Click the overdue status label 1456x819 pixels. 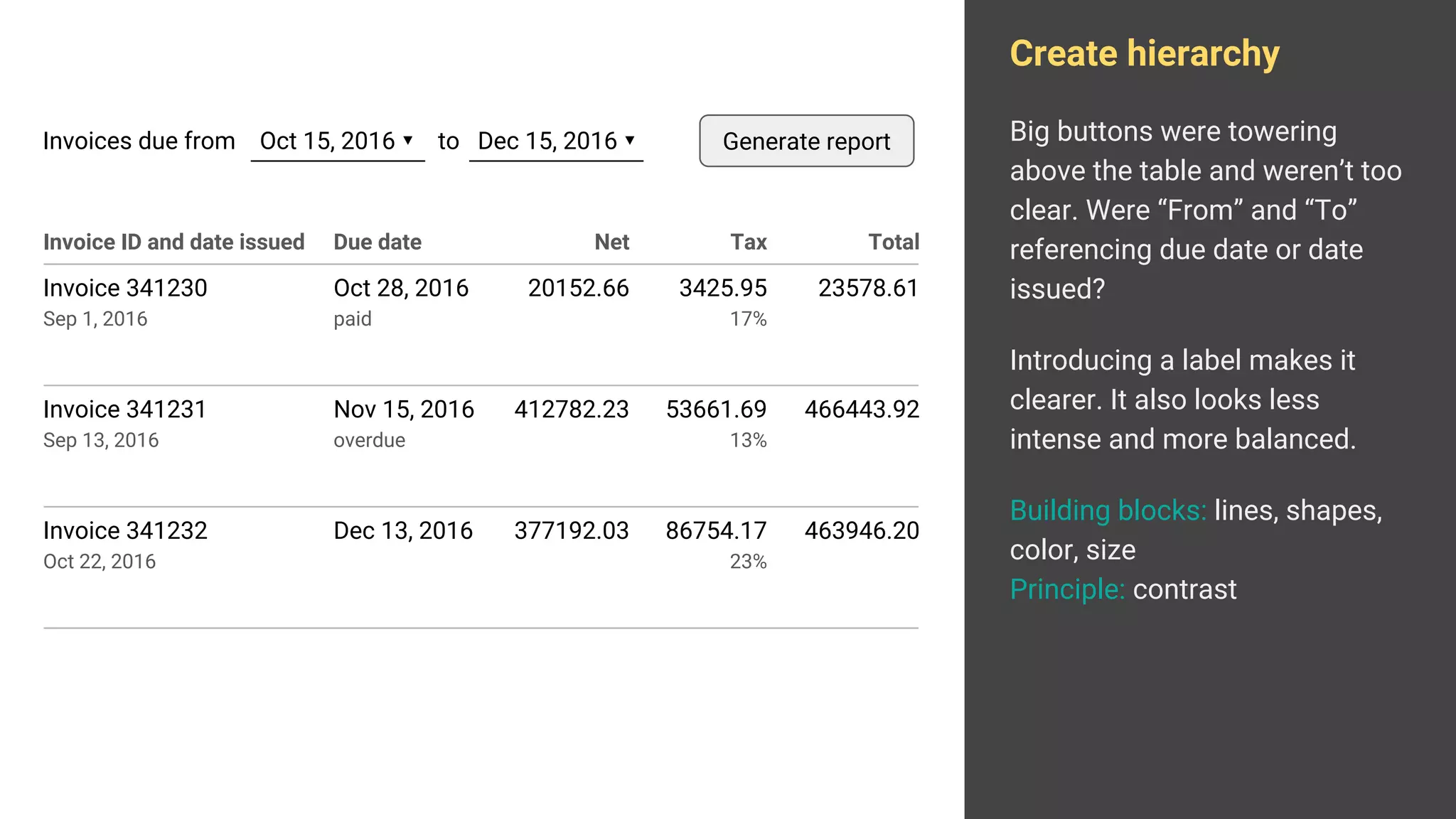pyautogui.click(x=369, y=440)
